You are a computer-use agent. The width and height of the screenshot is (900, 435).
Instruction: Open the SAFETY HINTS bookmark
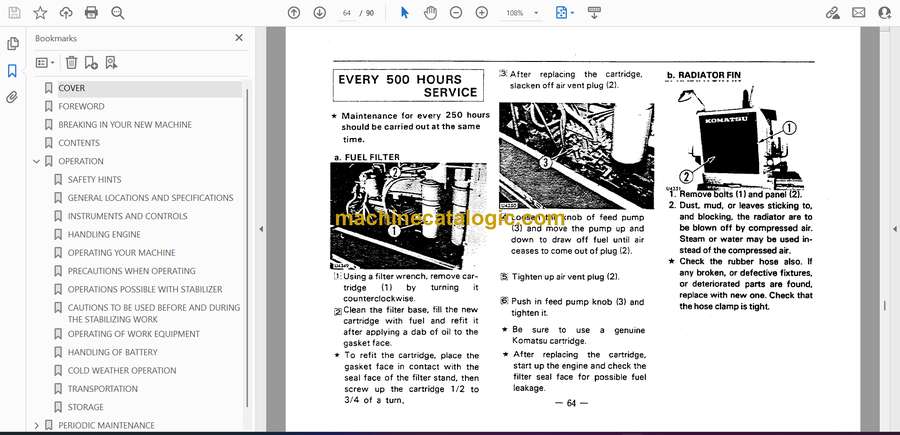coord(94,180)
